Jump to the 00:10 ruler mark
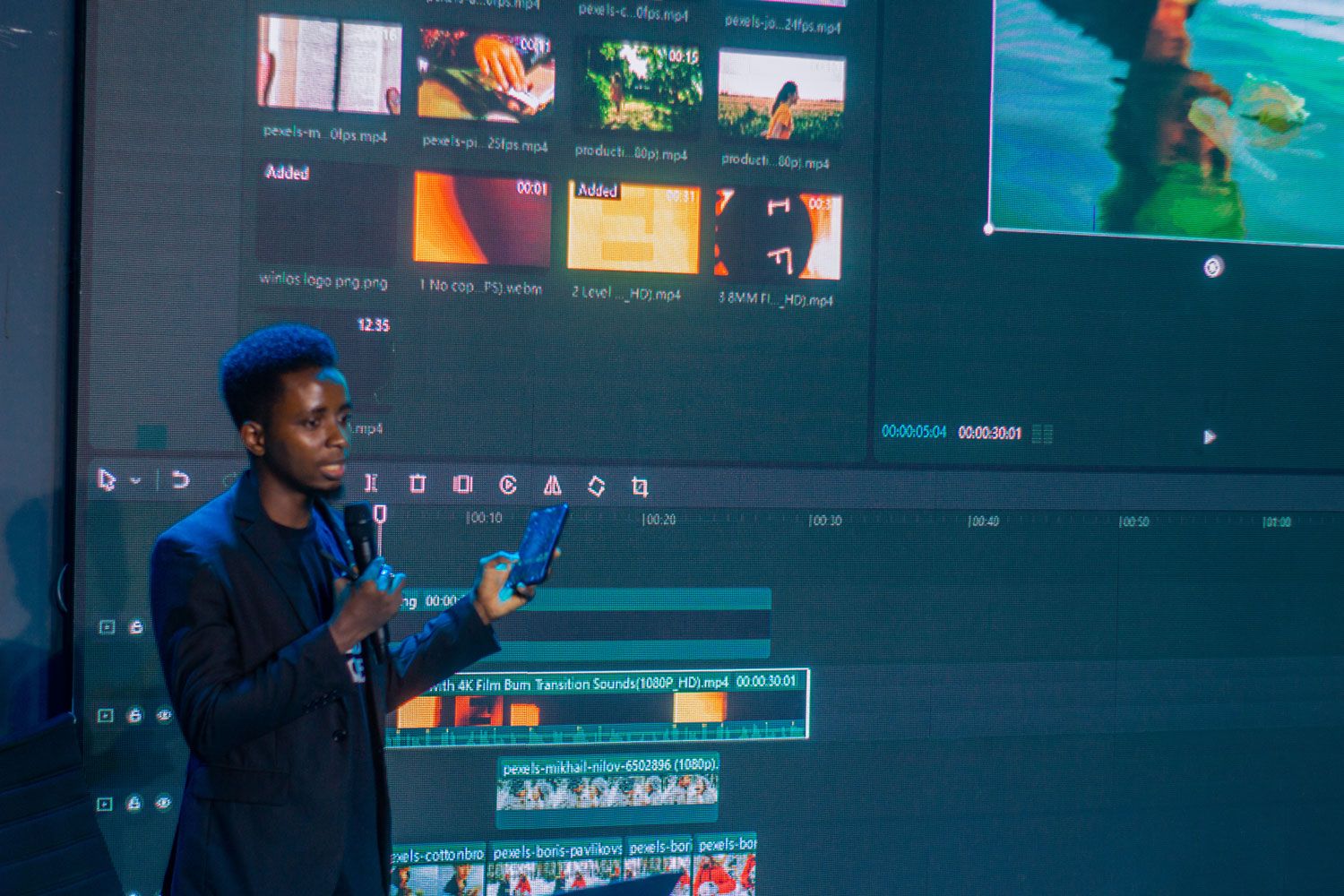Screen dimensions: 1344x896 (484, 518)
